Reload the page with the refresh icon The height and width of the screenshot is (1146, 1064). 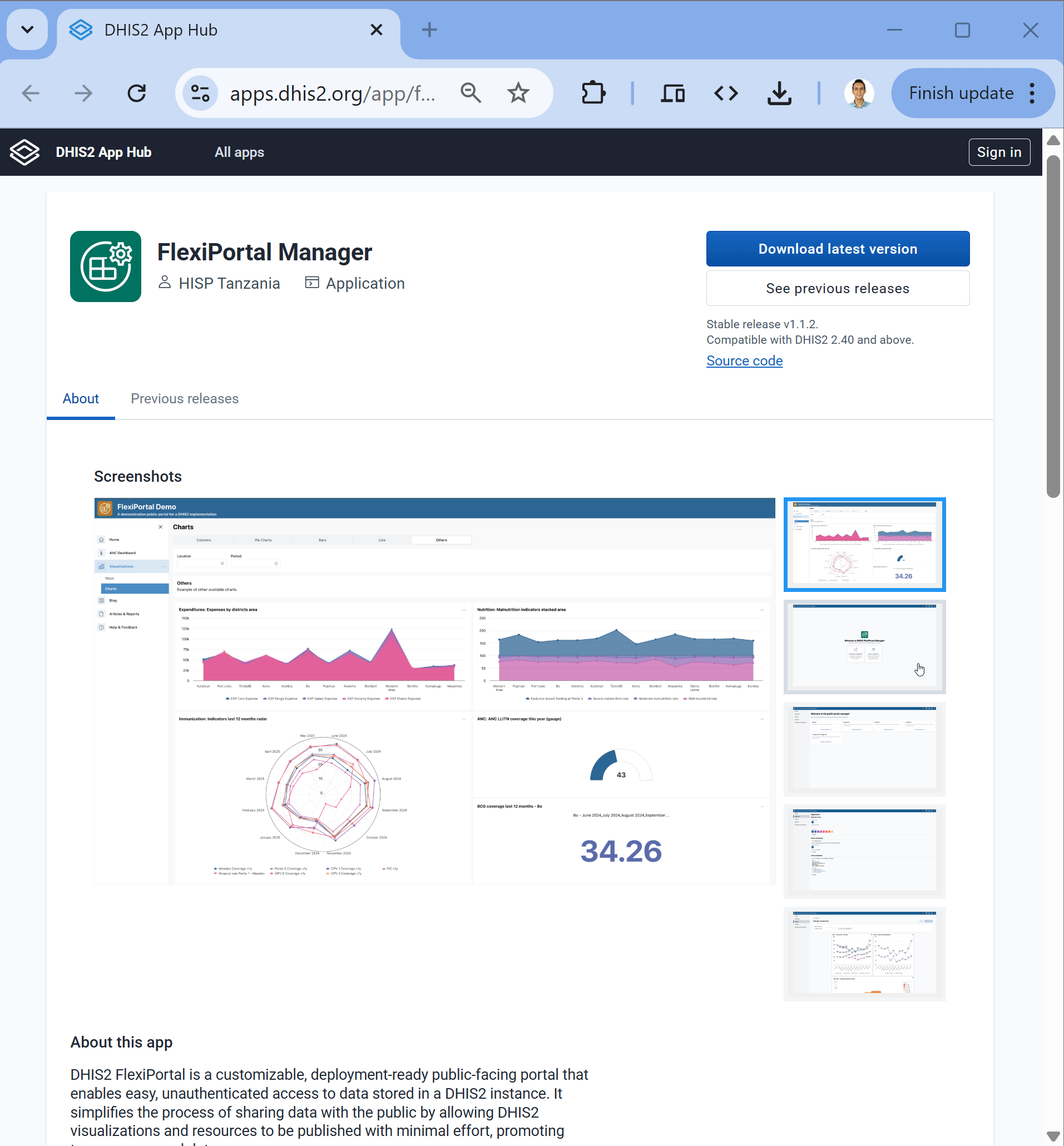[x=136, y=93]
